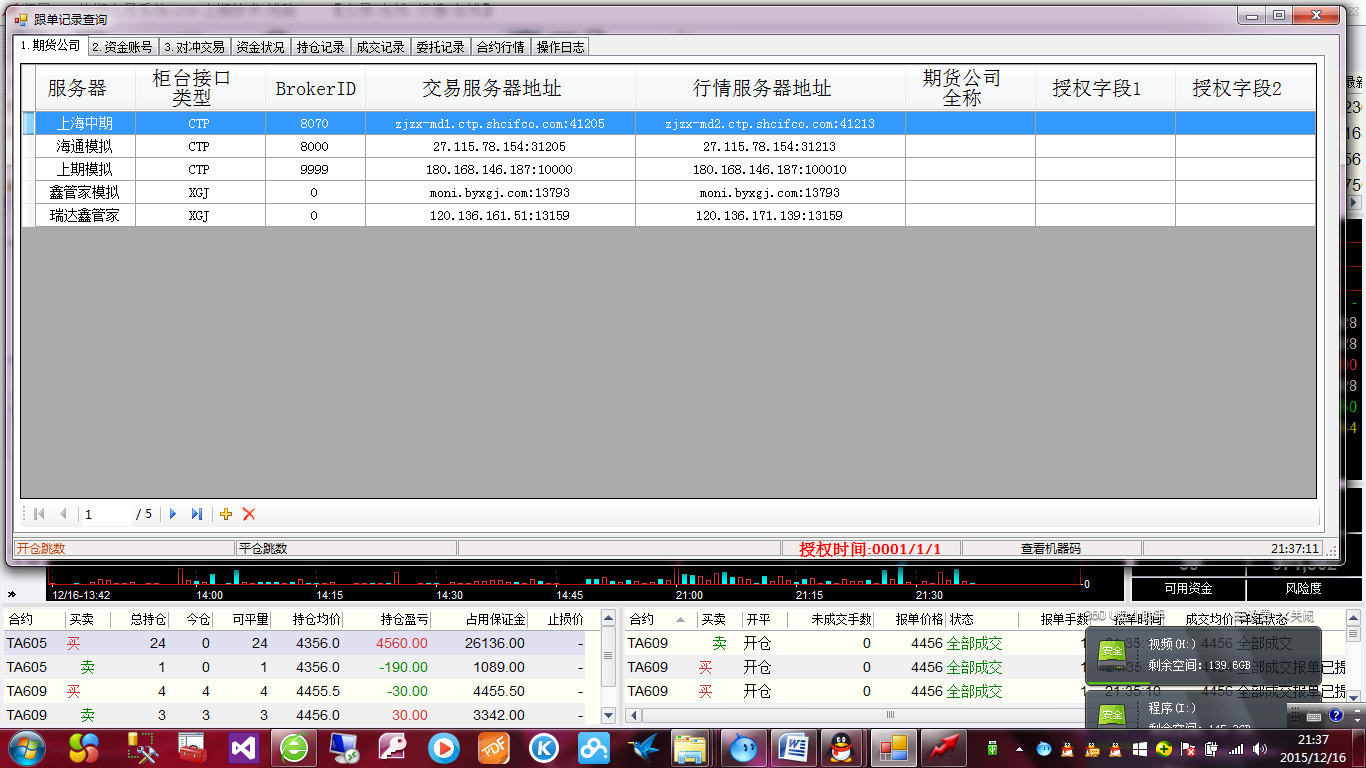This screenshot has width=1366, height=768.
Task: Click 柜台接口类型 column header
Action: (200, 88)
